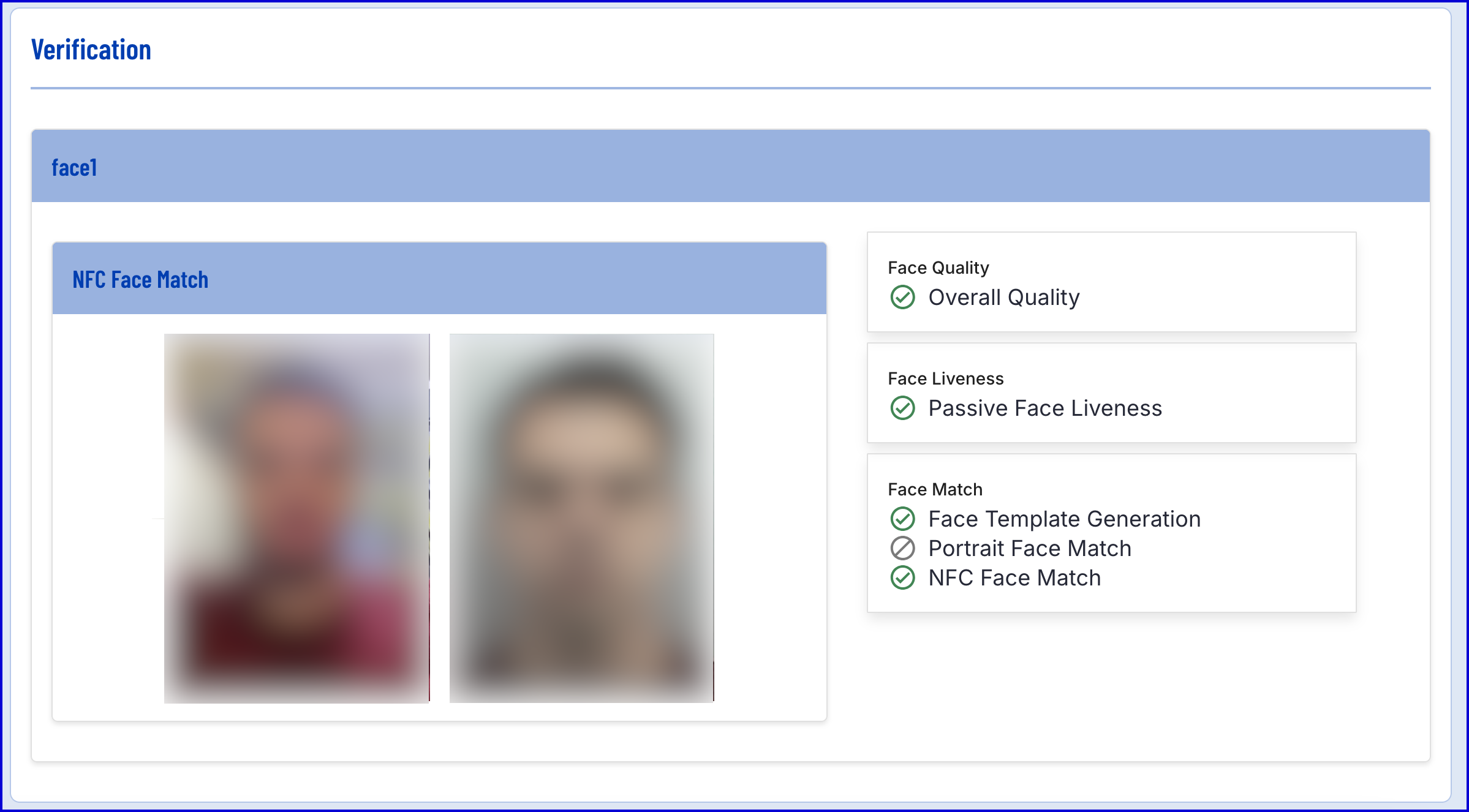
Task: Click the Face Quality card heading
Action: tap(938, 268)
